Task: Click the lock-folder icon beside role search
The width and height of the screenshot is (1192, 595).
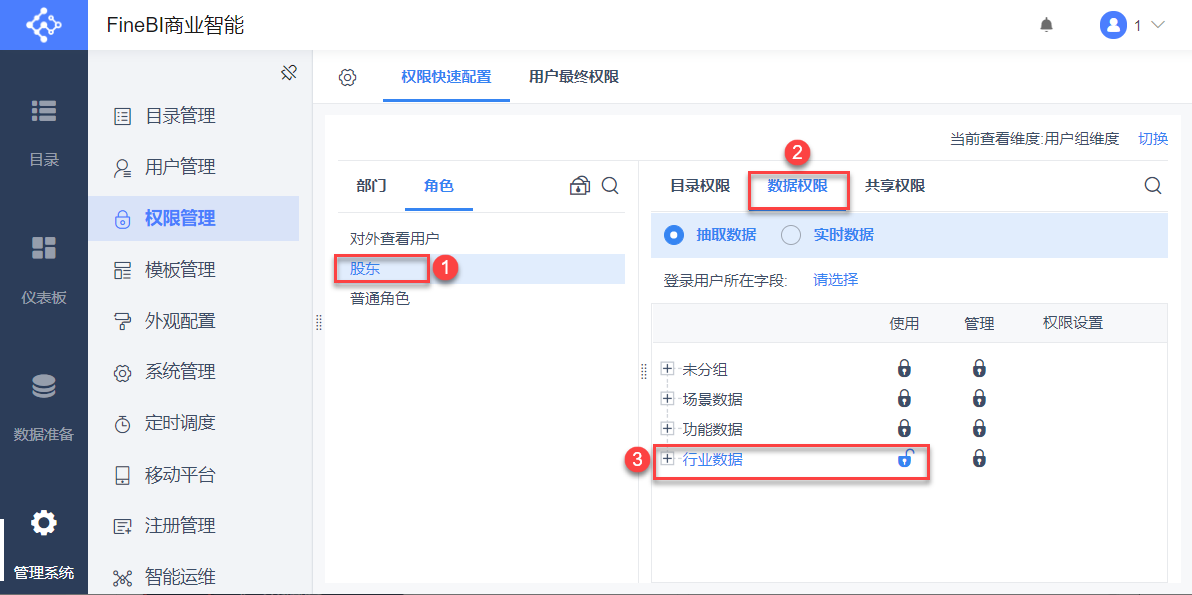Action: pyautogui.click(x=580, y=186)
